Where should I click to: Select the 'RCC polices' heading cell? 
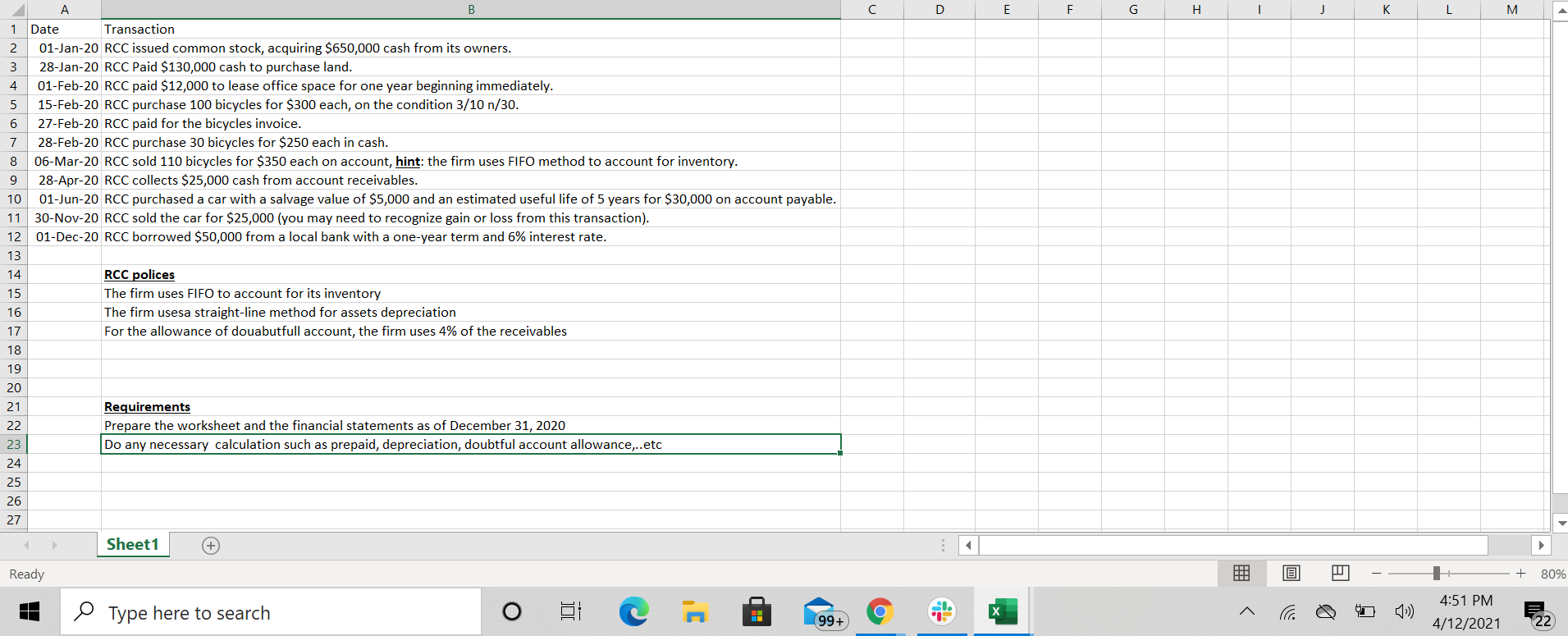471,274
